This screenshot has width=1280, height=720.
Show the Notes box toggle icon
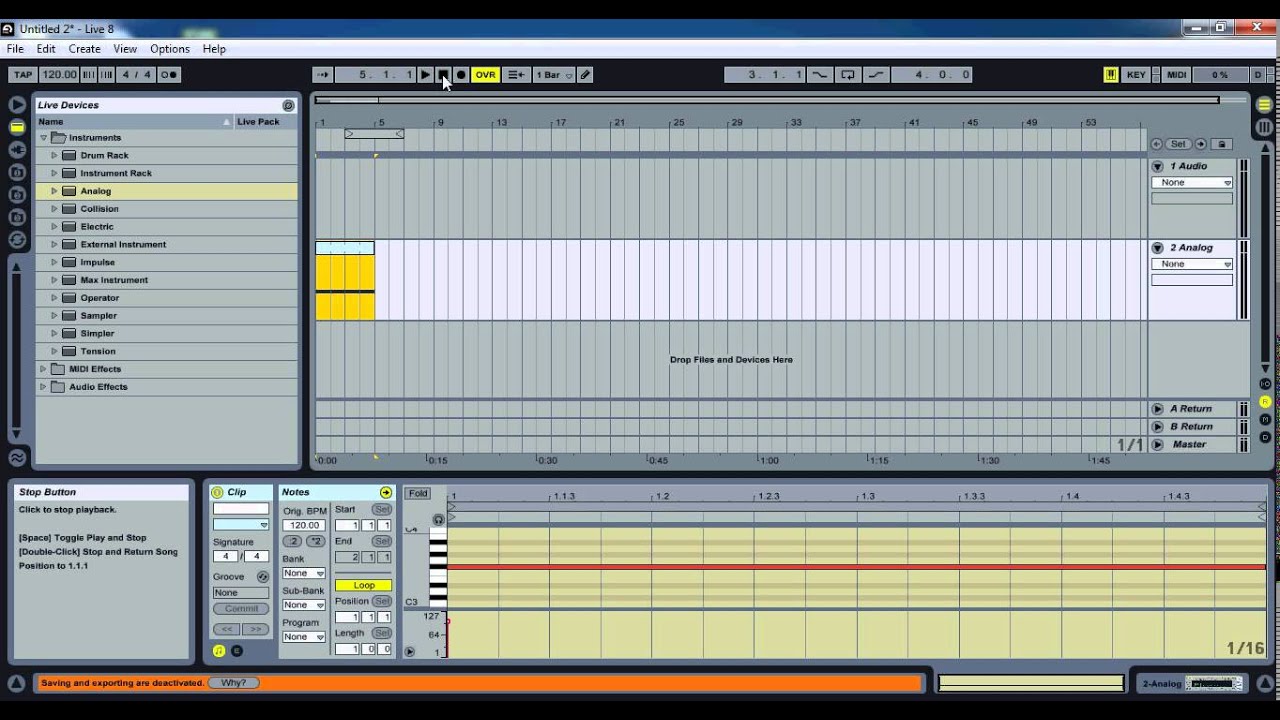[x=219, y=651]
